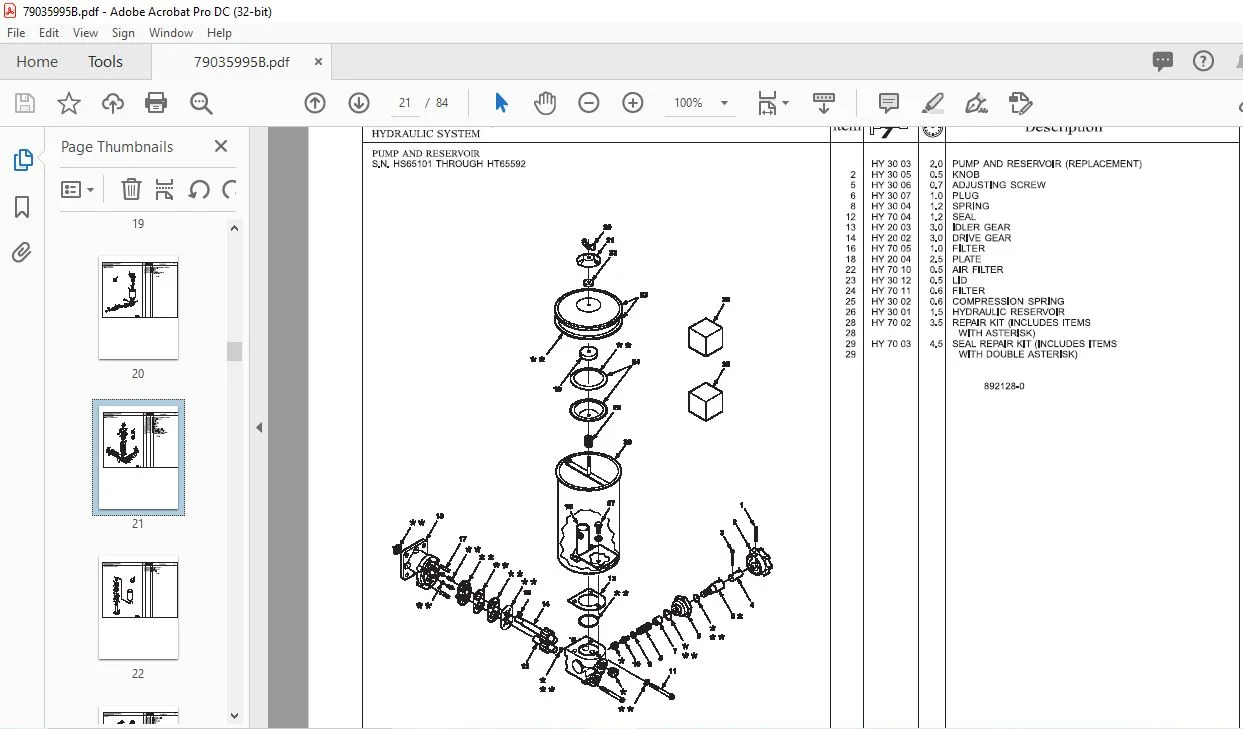Switch to the Home tab
The width and height of the screenshot is (1243, 729).
tap(37, 62)
